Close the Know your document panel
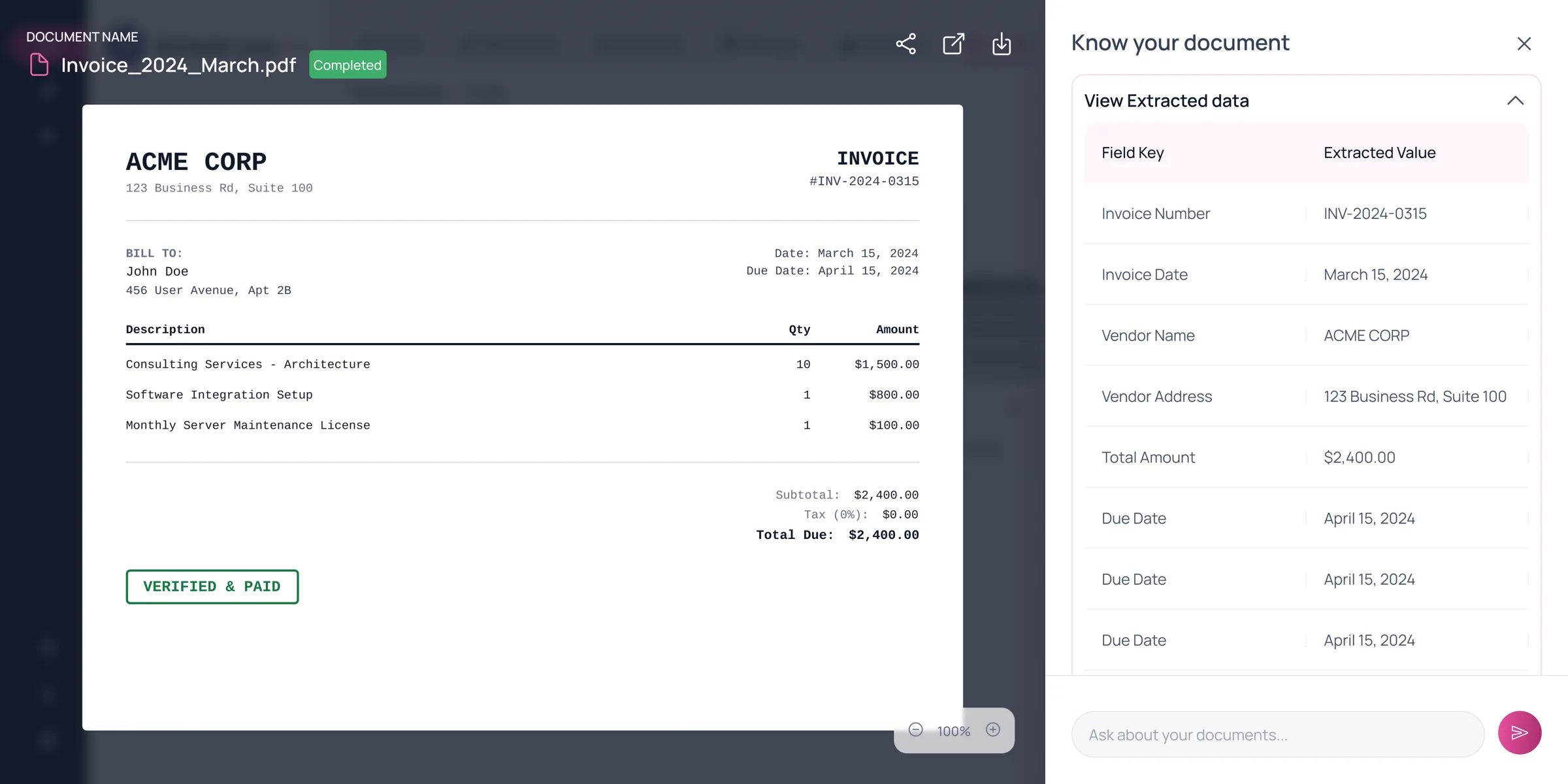This screenshot has width=1568, height=784. [x=1524, y=44]
